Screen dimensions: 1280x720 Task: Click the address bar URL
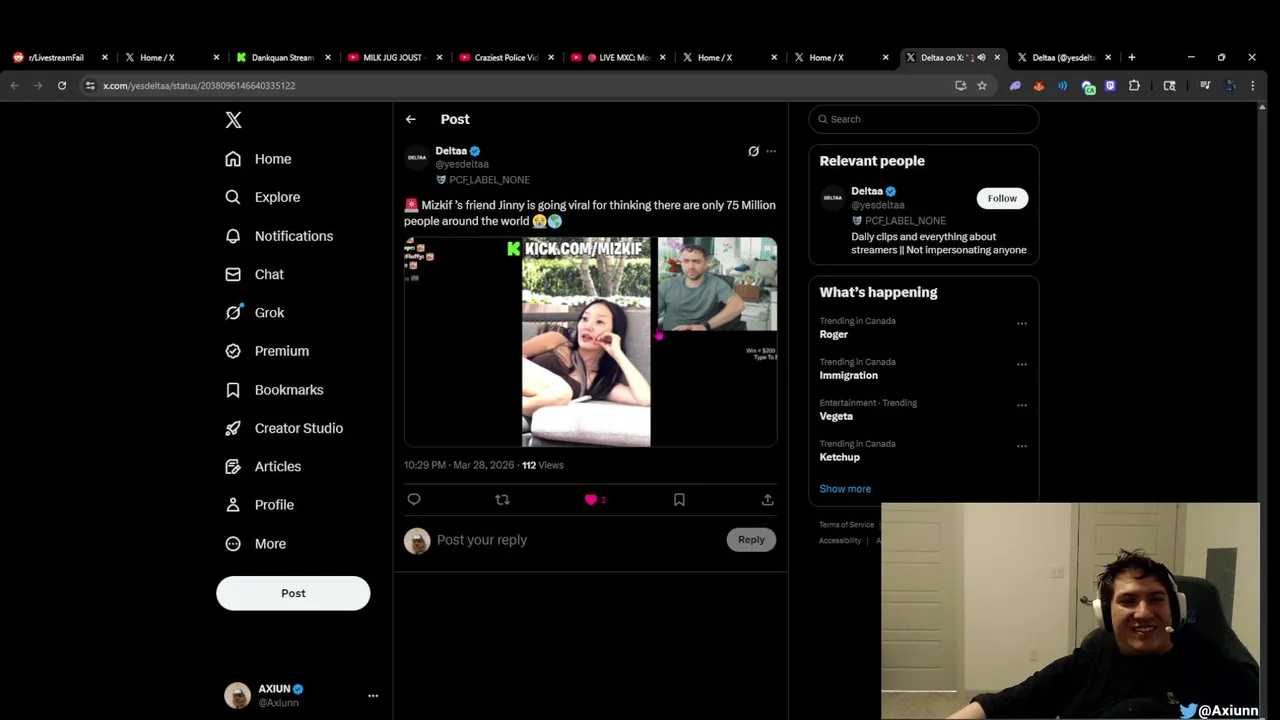coord(199,86)
